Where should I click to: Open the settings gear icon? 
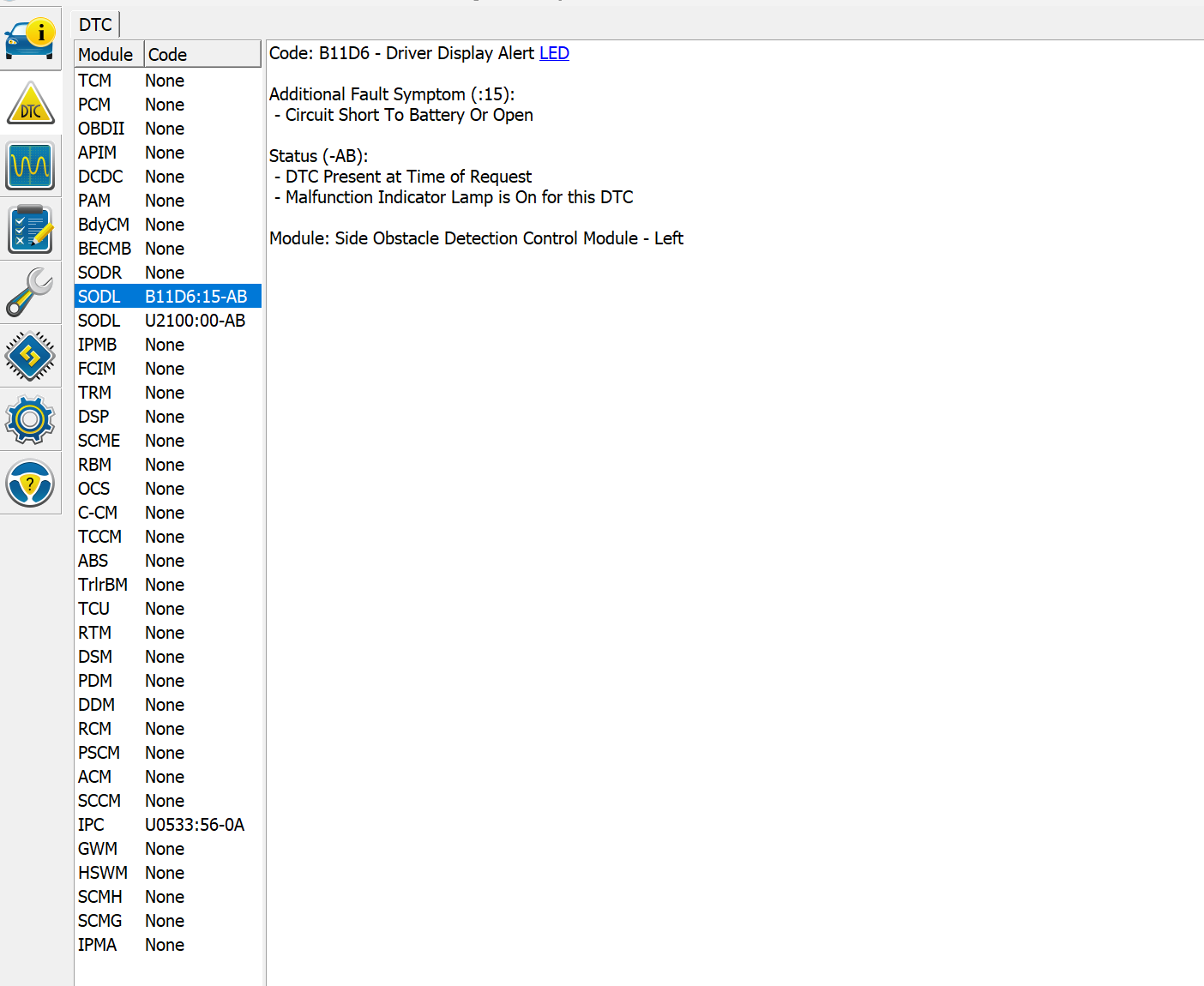coord(30,419)
